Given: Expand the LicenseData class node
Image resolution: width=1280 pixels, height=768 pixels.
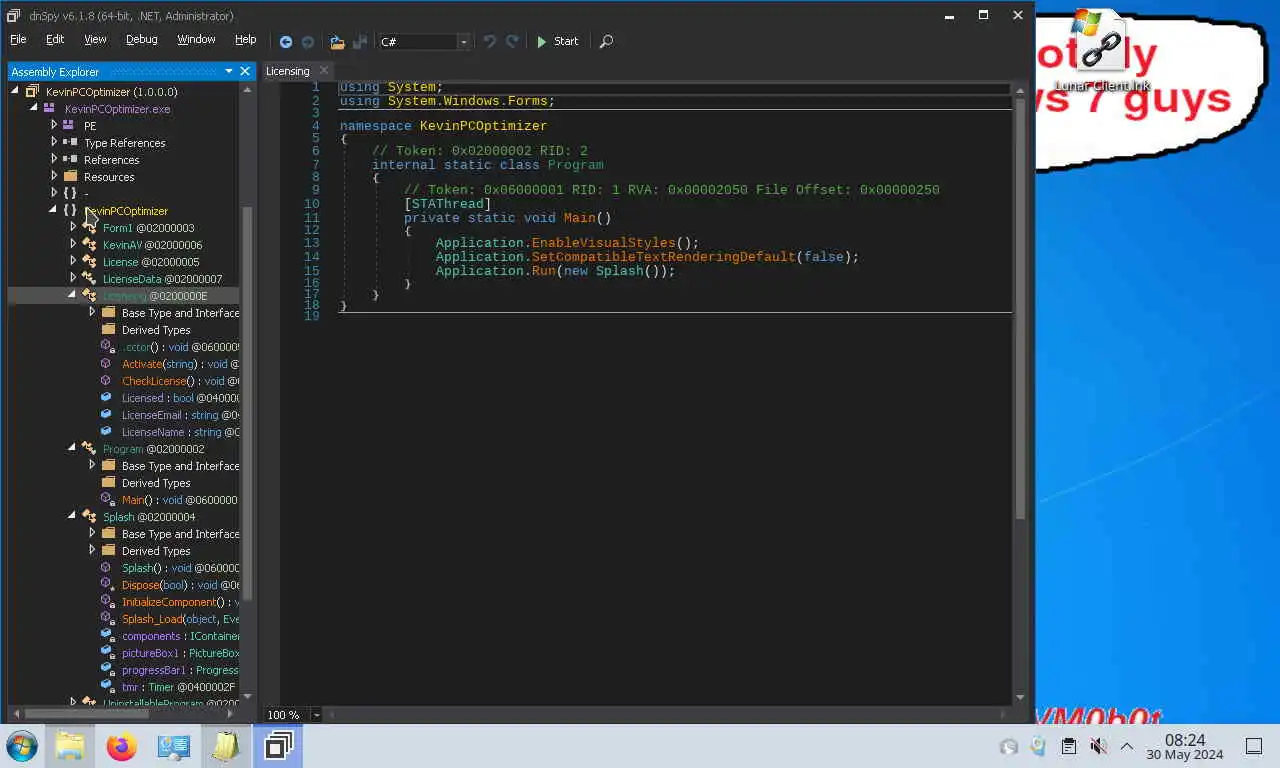Looking at the screenshot, I should (73, 278).
